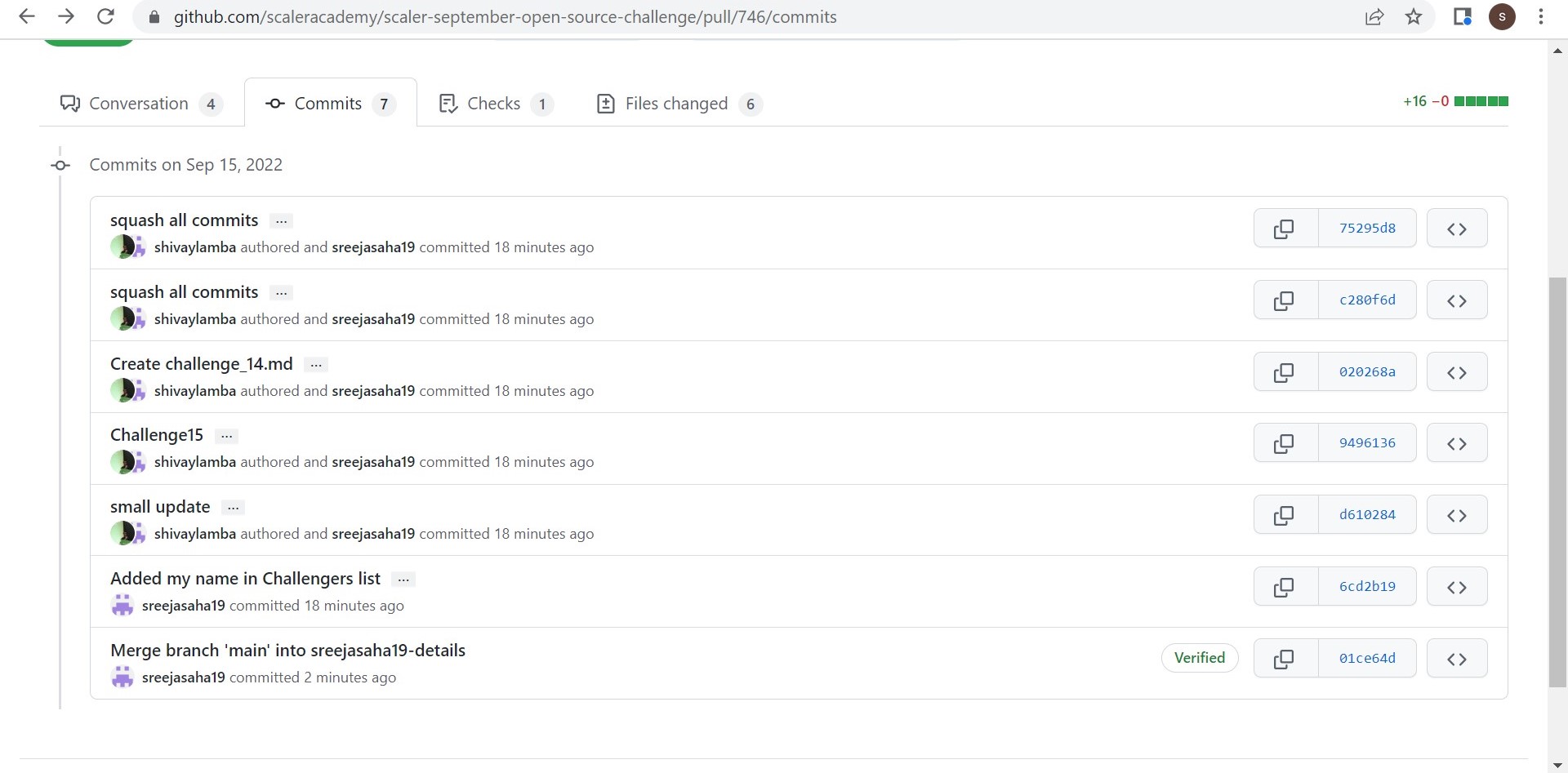
Task: Open Chrome's three-dot menu
Action: click(x=1541, y=16)
